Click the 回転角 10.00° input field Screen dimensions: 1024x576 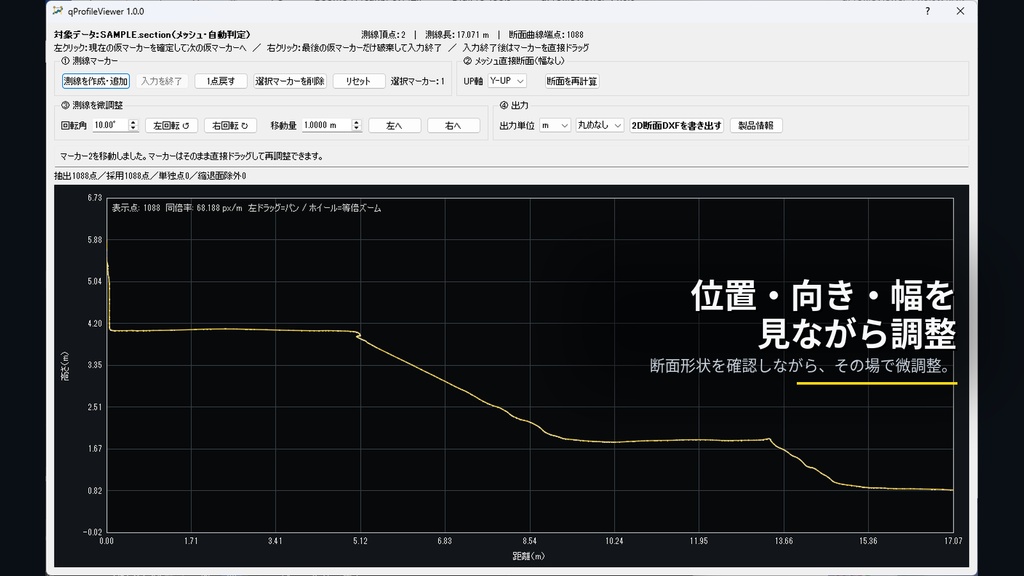pos(110,125)
